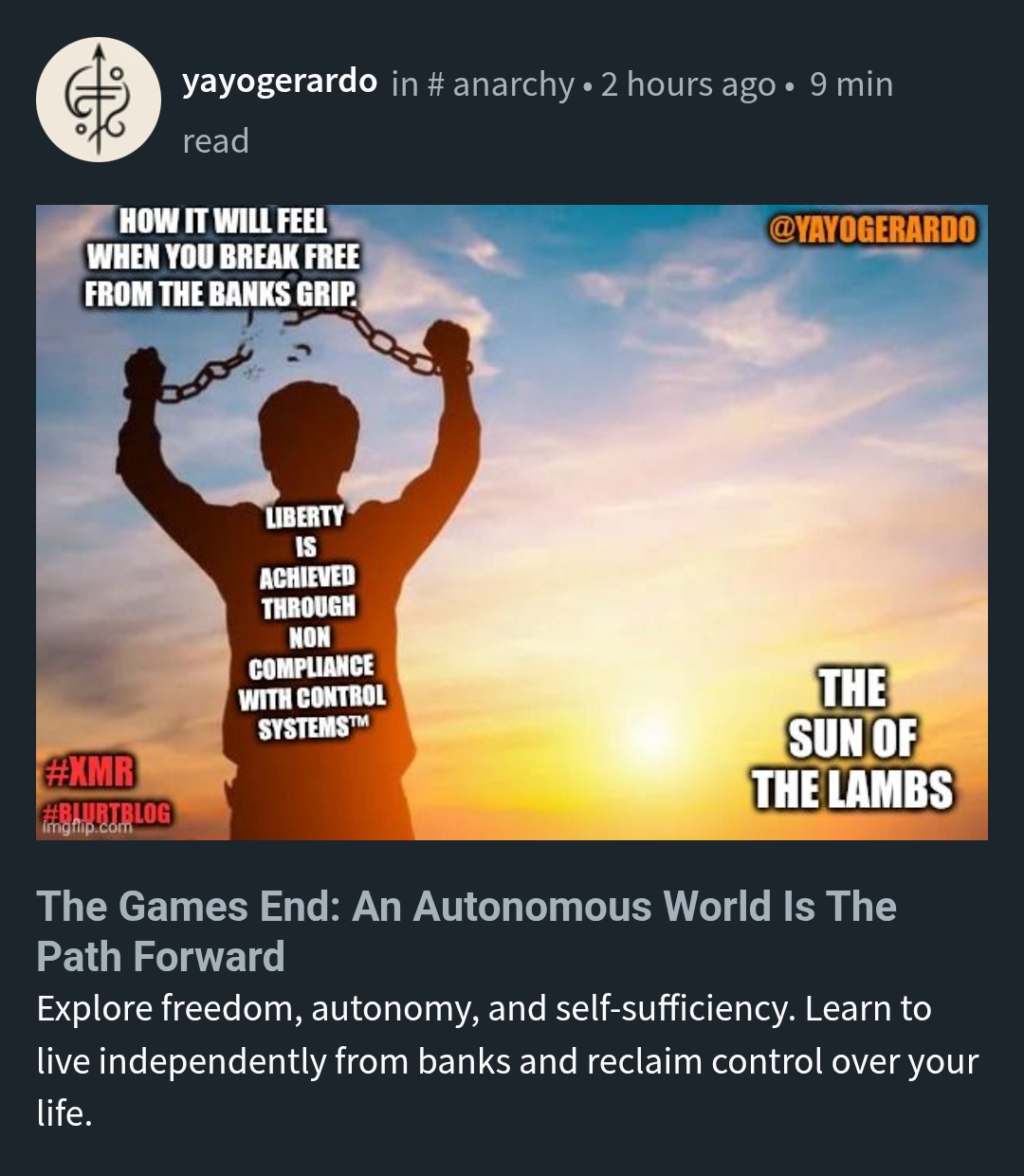Click Path Forward title second line
The width and height of the screenshot is (1024, 1176).
click(160, 956)
